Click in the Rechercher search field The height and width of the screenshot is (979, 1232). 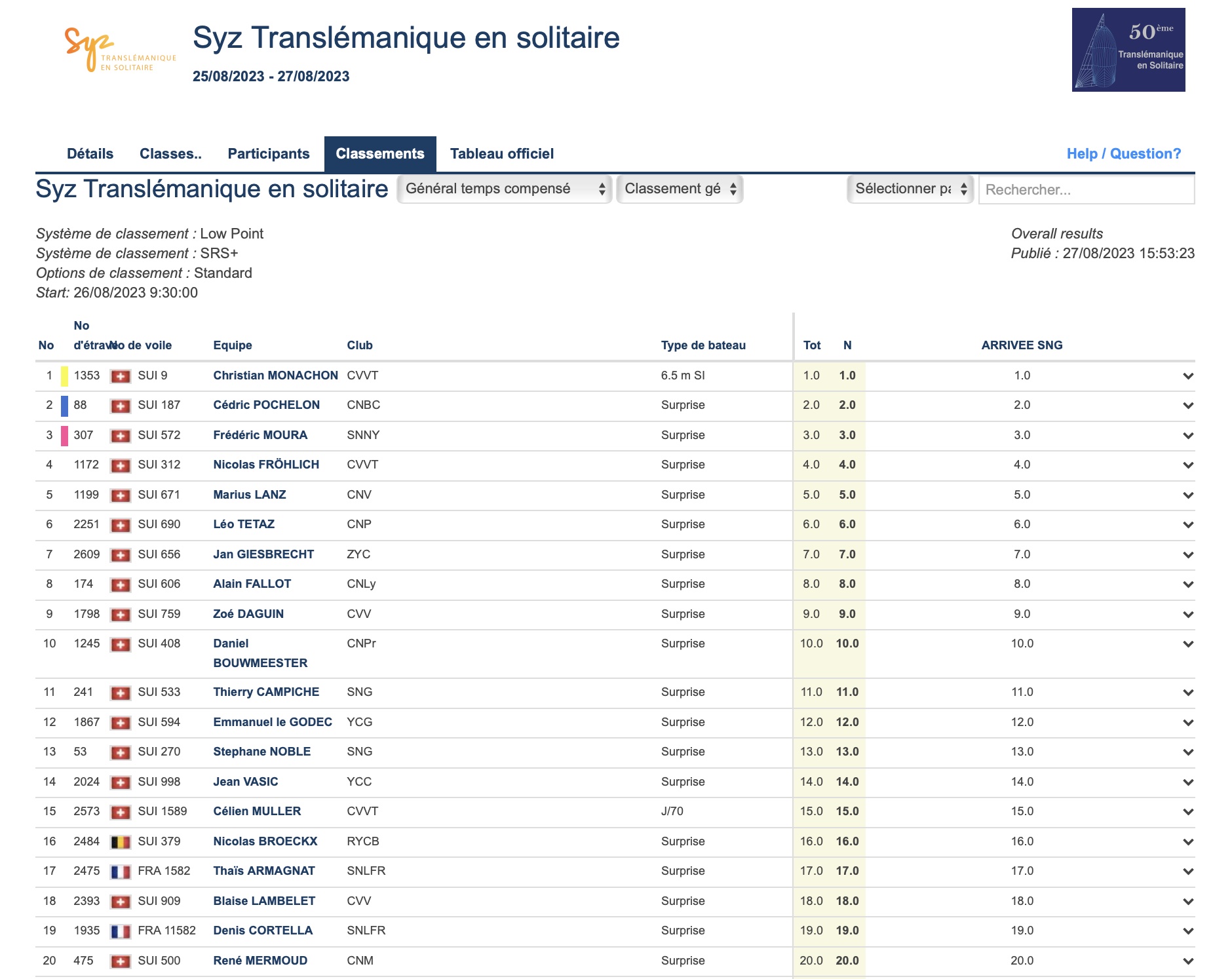point(1086,190)
